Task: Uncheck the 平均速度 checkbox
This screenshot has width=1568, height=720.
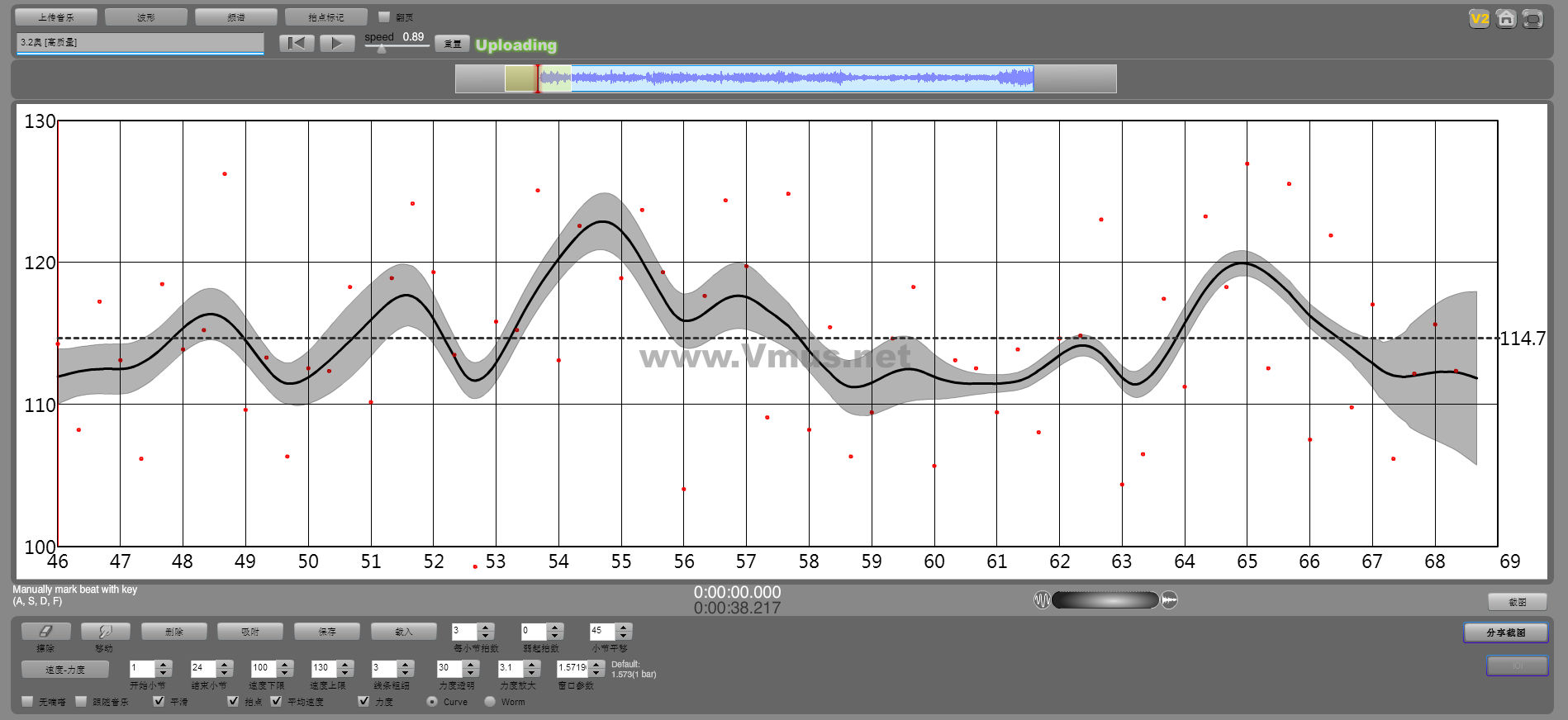Action: [276, 701]
